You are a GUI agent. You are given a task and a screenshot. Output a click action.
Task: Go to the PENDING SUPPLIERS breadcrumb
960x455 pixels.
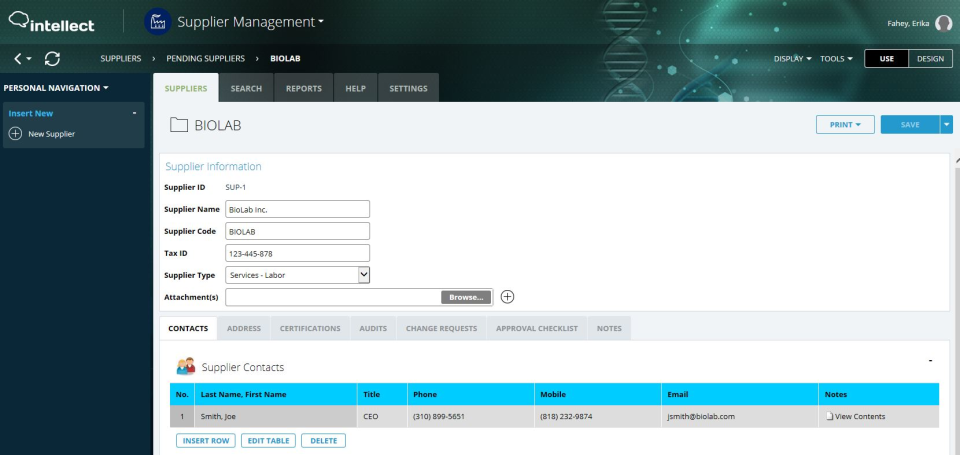[206, 59]
